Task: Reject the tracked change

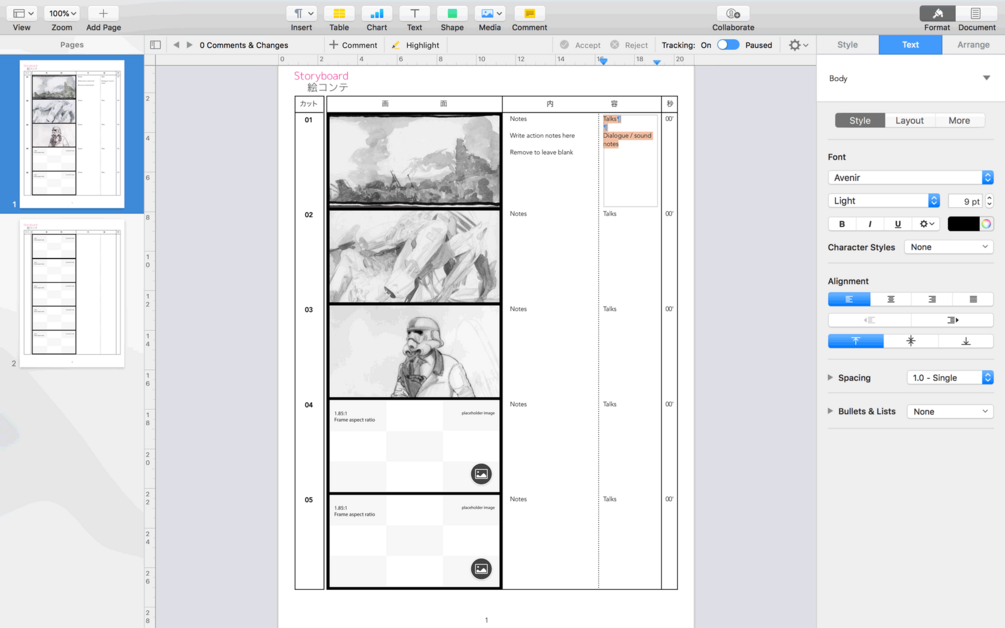Action: (x=629, y=45)
